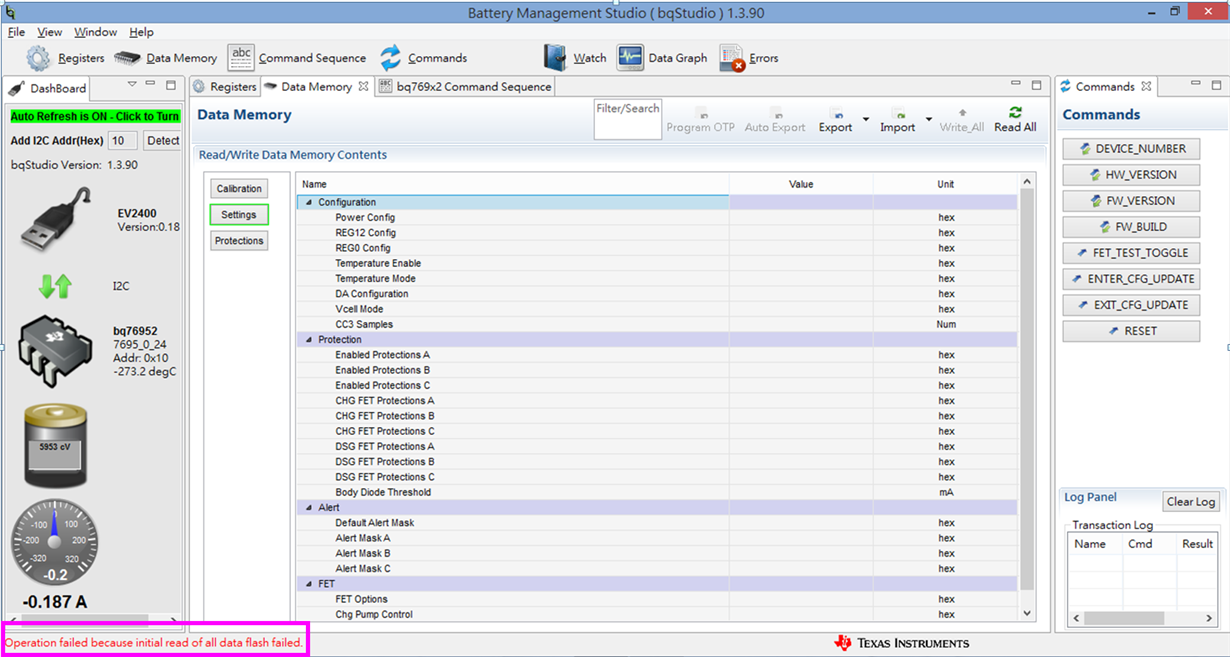Viewport: 1230px width, 657px height.
Task: Select the Calibration category button
Action: point(239,188)
